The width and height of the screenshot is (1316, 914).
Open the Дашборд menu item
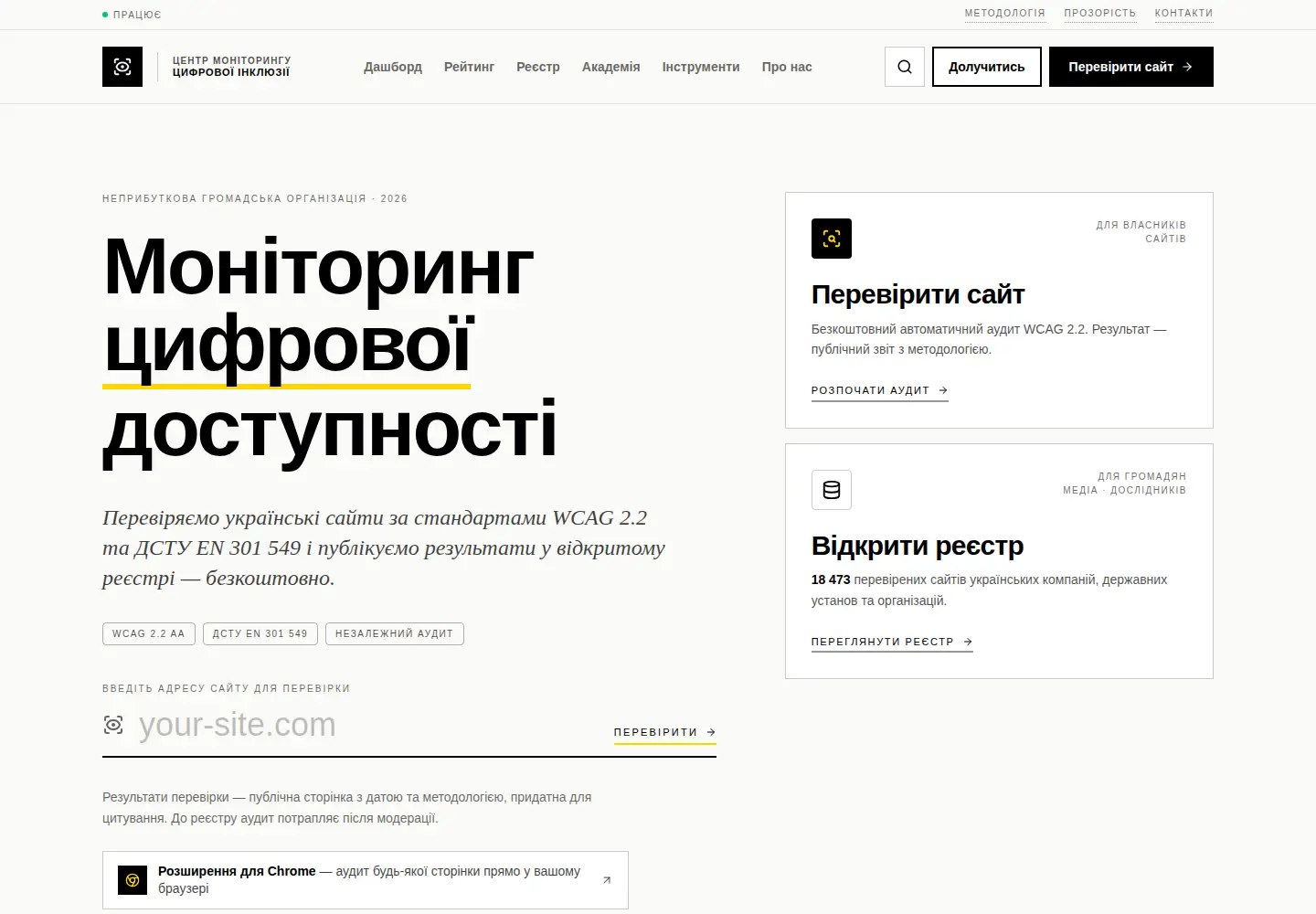click(x=393, y=67)
